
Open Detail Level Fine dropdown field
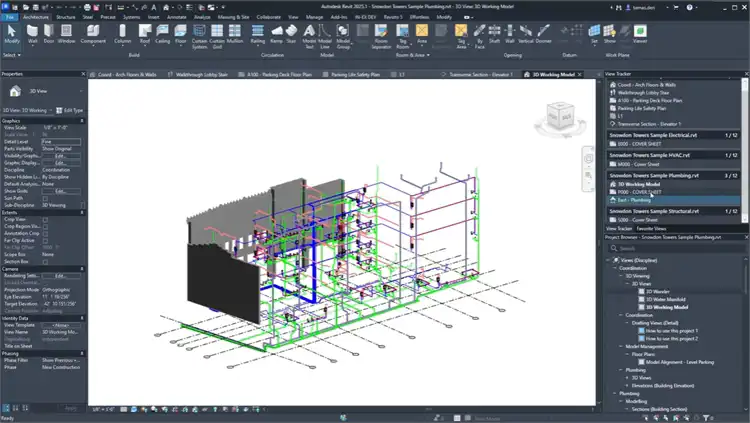point(61,142)
